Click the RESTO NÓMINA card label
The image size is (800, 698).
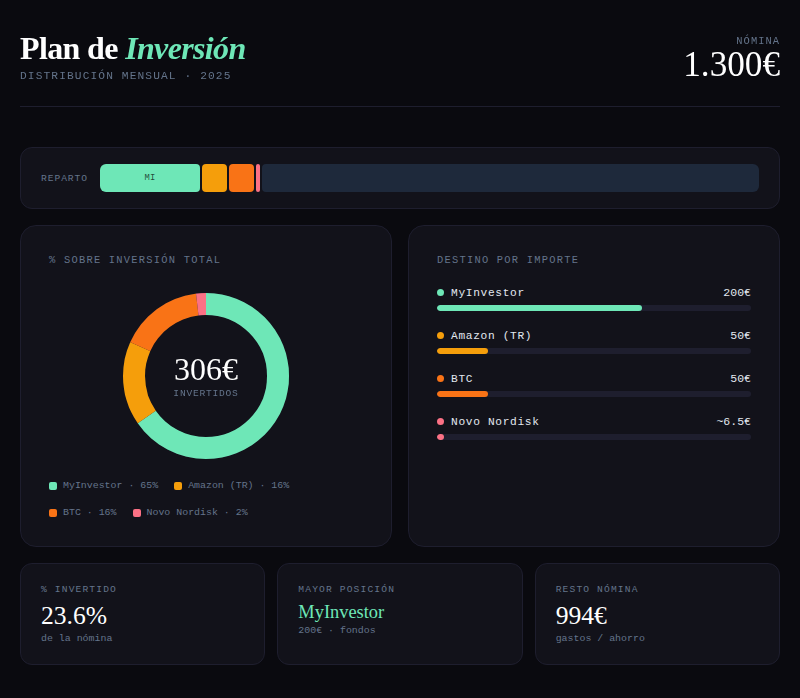[x=597, y=589]
